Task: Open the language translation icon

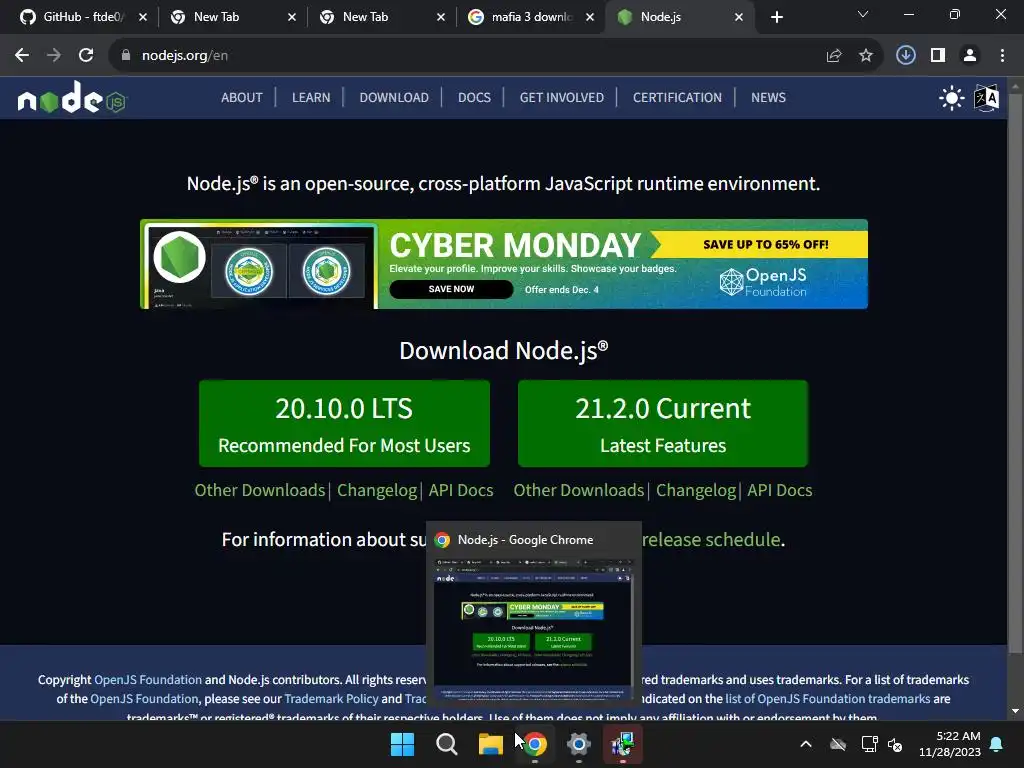Action: (x=986, y=98)
